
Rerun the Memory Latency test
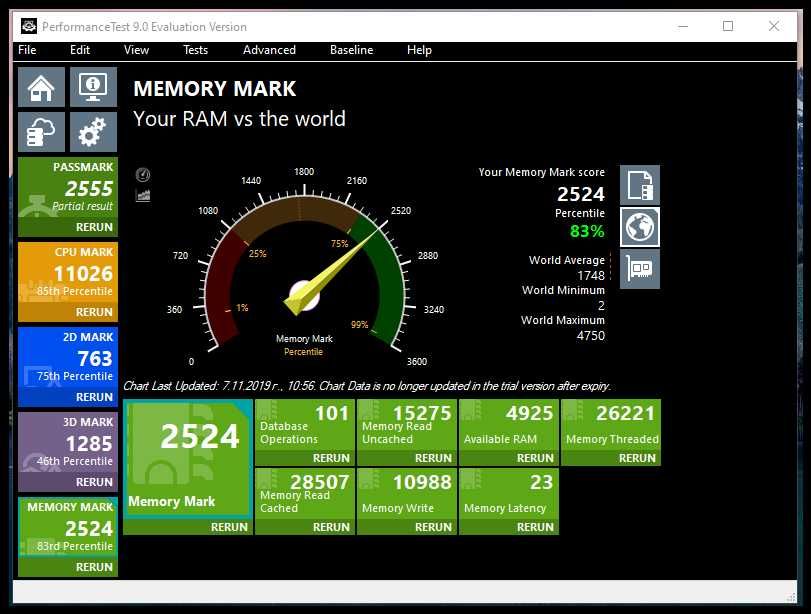535,527
